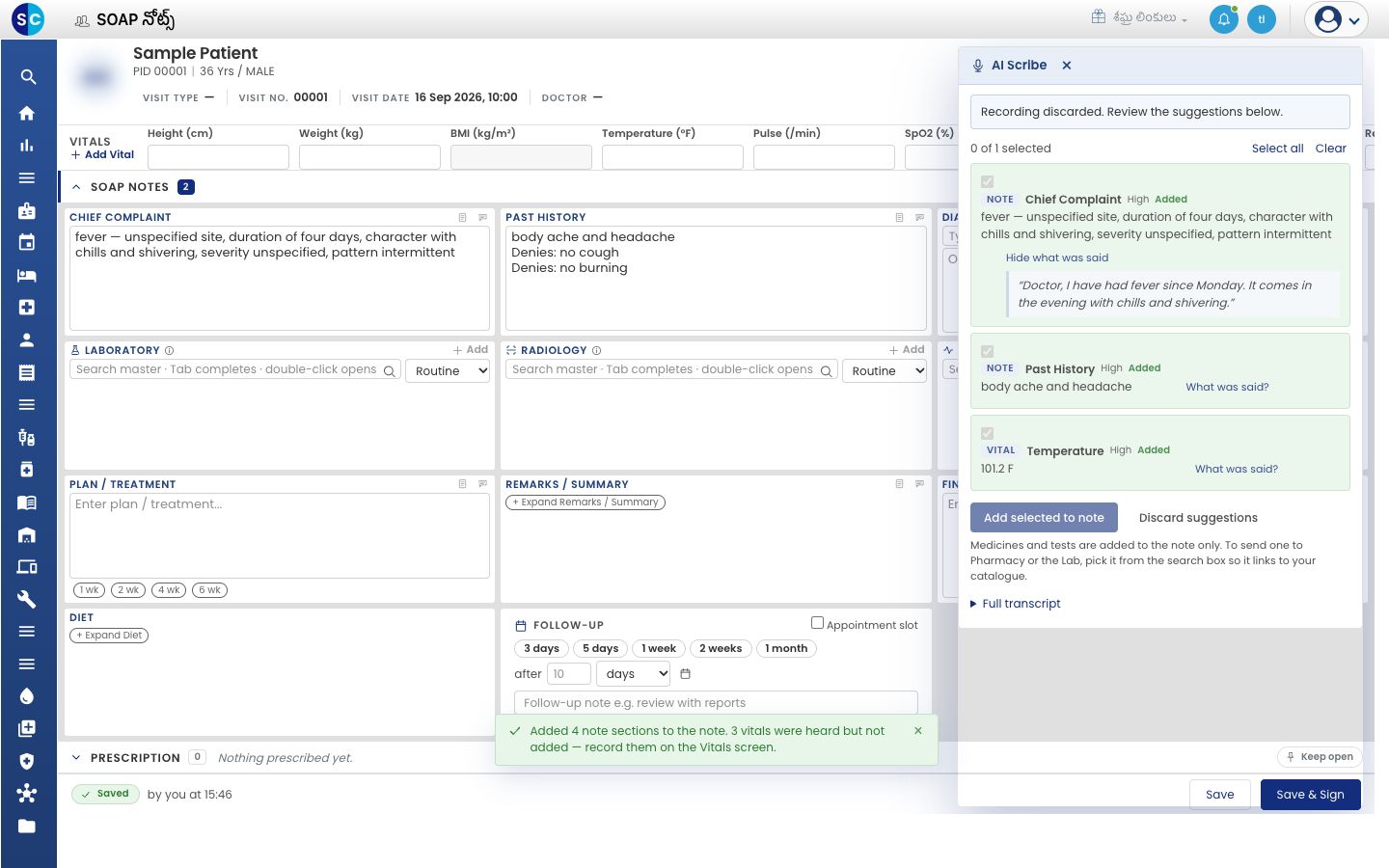Click Add selected to note
The height and width of the screenshot is (868, 1389).
point(1044,518)
